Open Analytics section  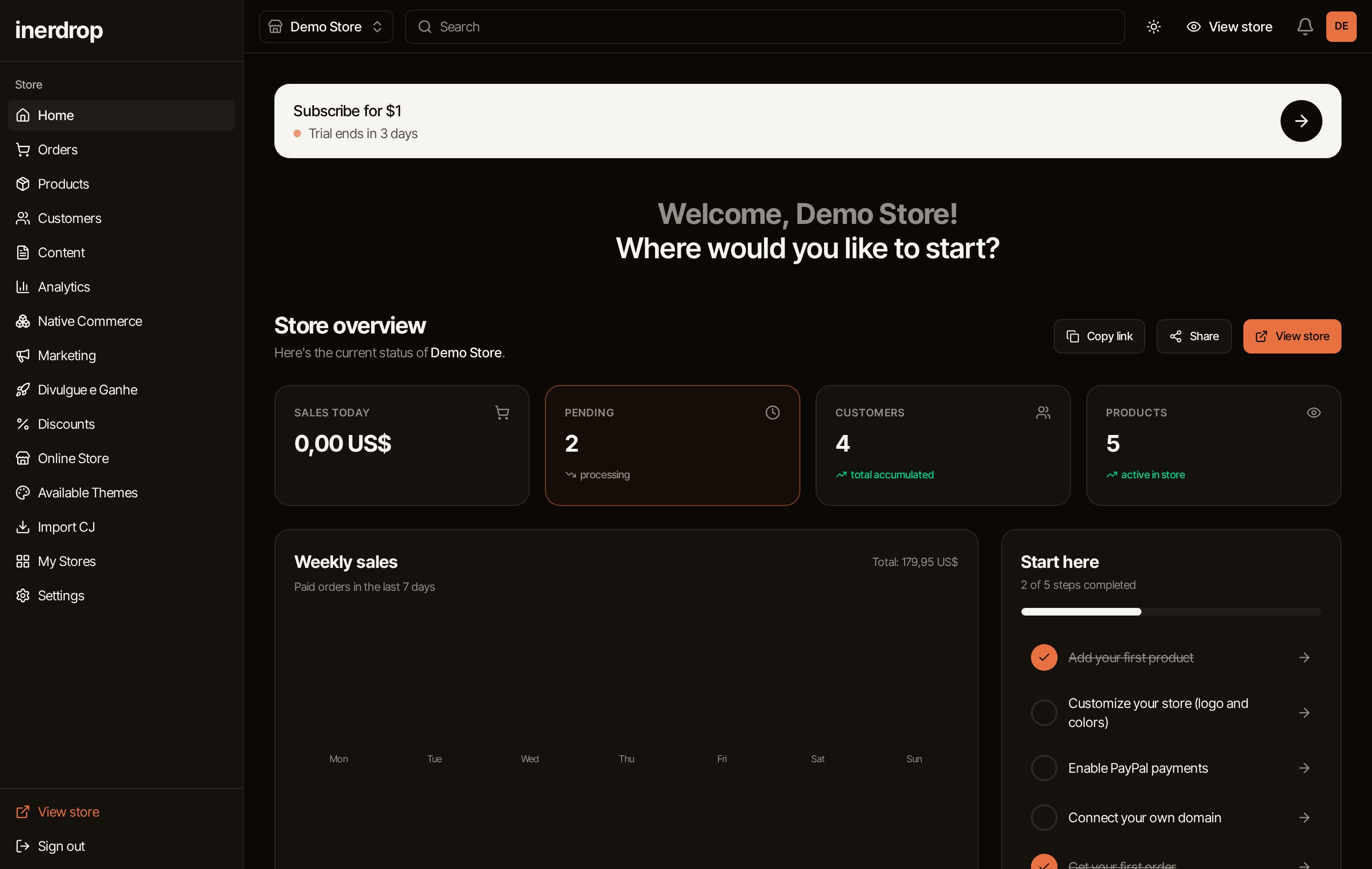point(121,287)
